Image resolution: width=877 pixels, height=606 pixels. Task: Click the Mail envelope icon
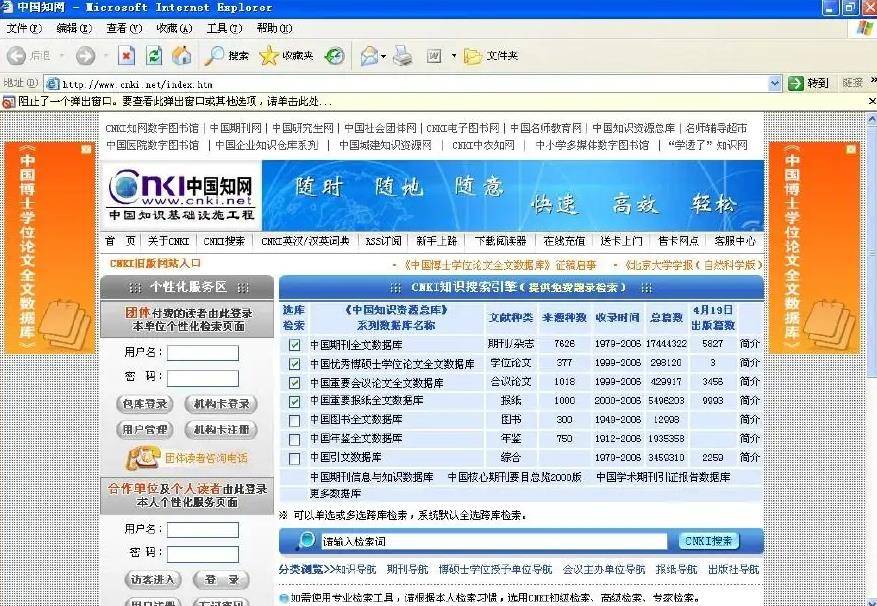(x=369, y=55)
